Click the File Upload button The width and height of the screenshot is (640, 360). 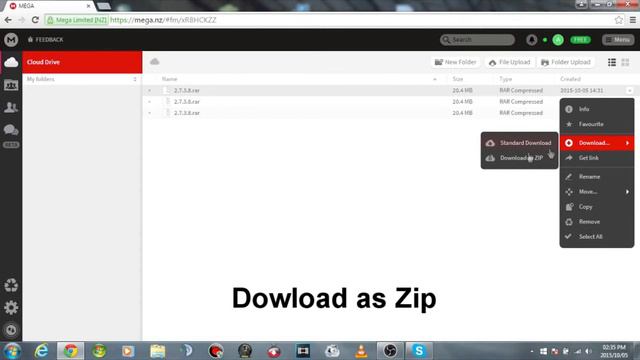coord(509,62)
